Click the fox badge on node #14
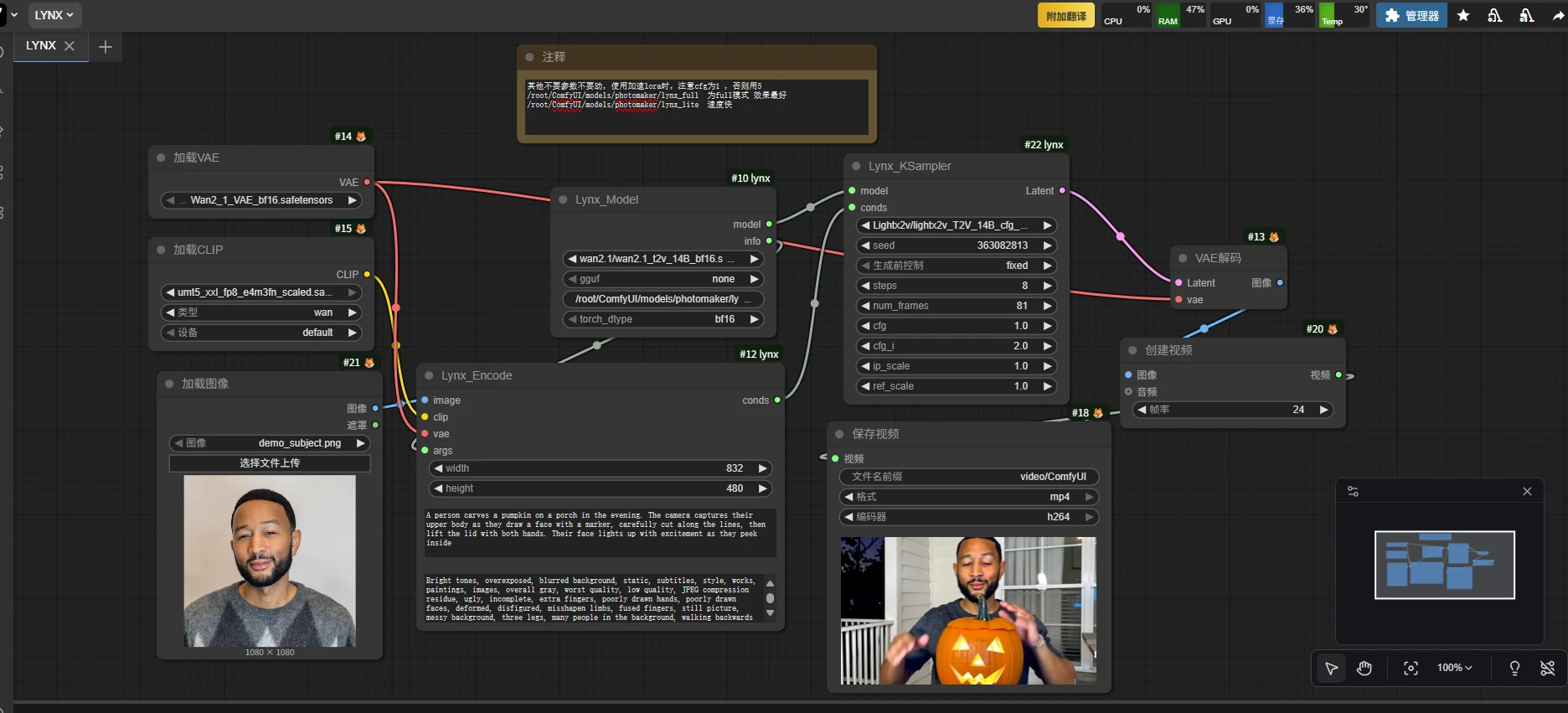Image resolution: width=1568 pixels, height=713 pixels. (x=361, y=137)
